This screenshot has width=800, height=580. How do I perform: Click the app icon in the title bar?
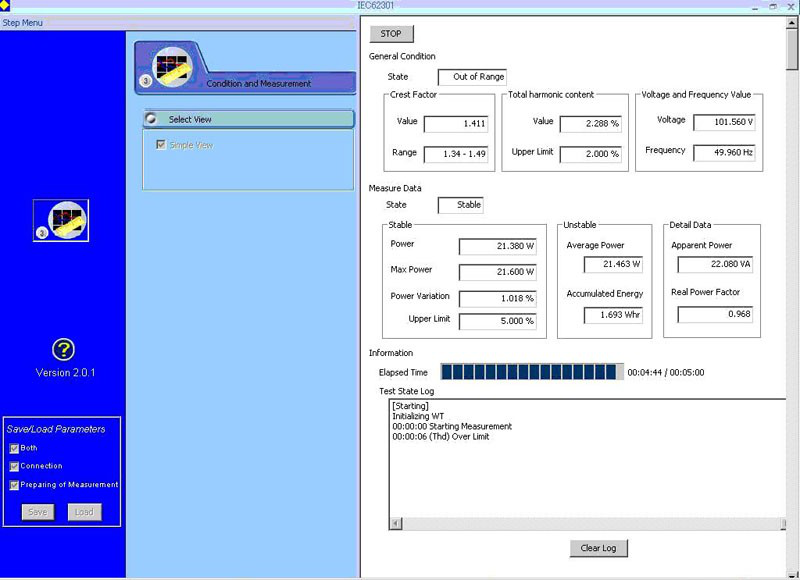pyautogui.click(x=5, y=5)
